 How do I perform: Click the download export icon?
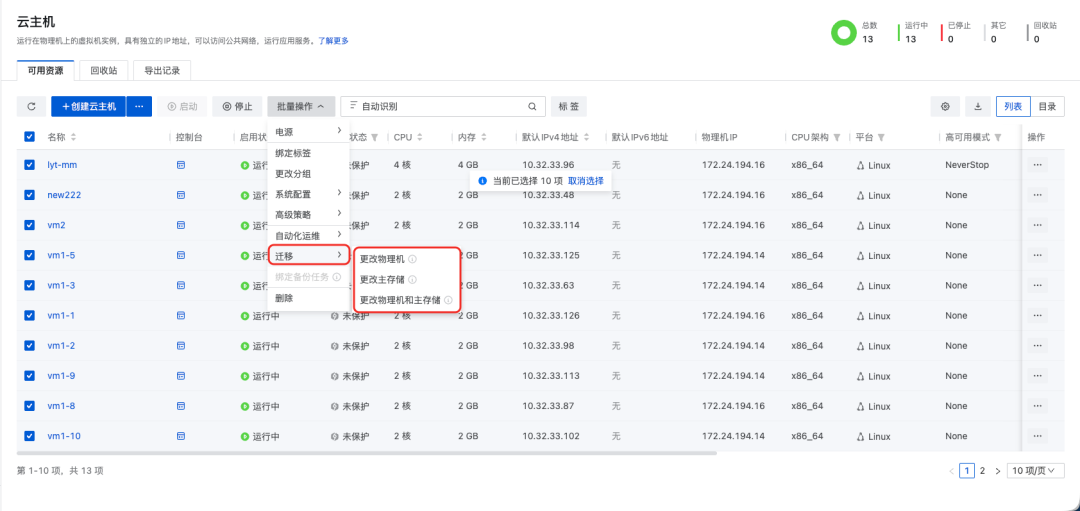pyautogui.click(x=977, y=107)
